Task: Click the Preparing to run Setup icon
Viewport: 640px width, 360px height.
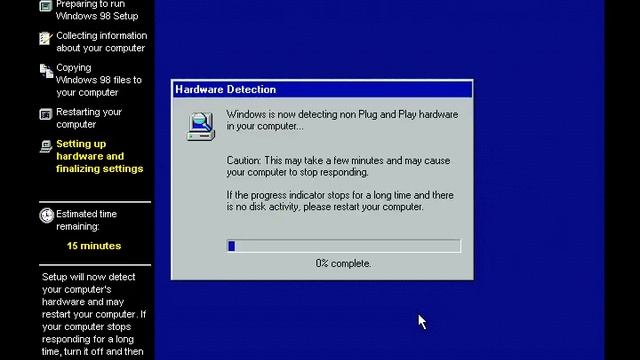Action: click(x=45, y=6)
